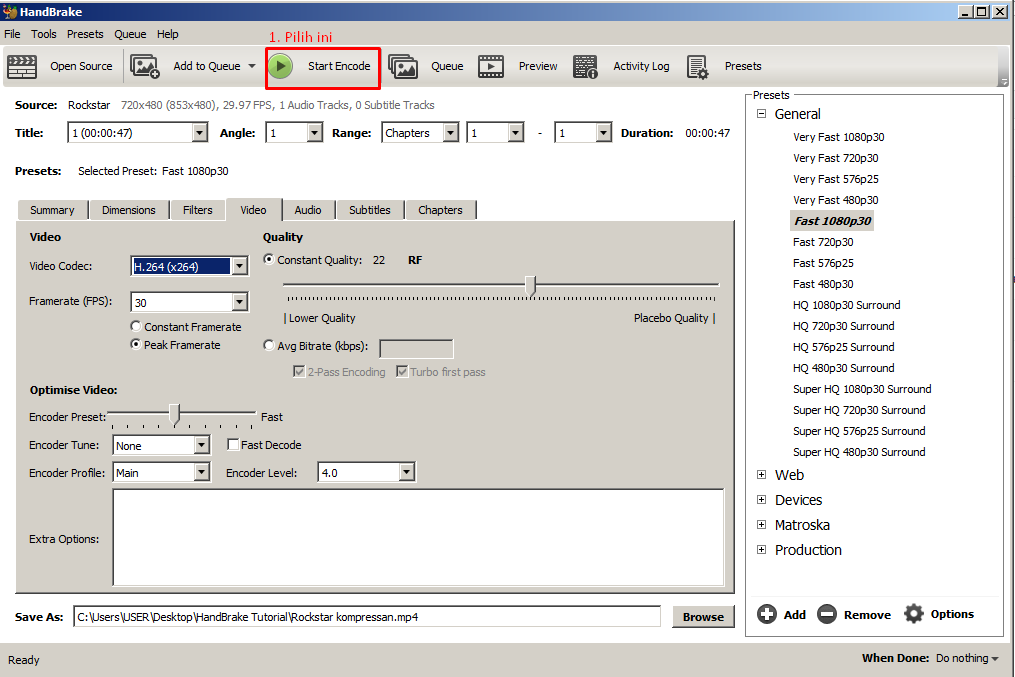This screenshot has height=677, width=1015.
Task: Open the Tools menu
Action: [x=44, y=34]
